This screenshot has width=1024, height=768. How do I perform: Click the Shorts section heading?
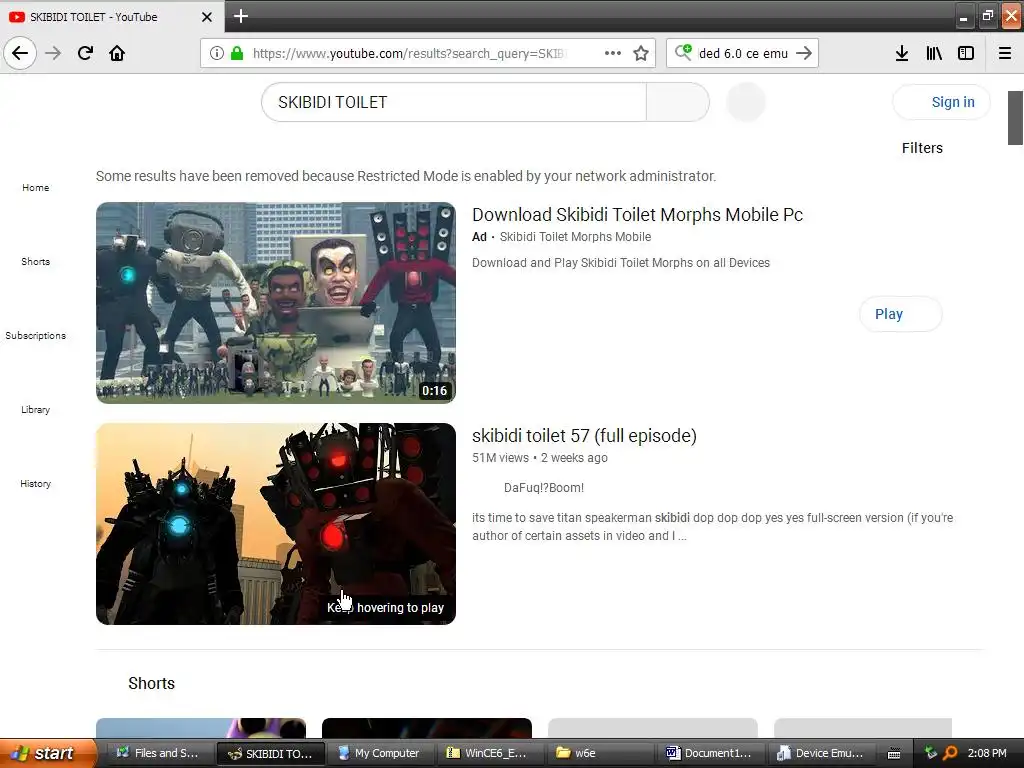click(152, 683)
